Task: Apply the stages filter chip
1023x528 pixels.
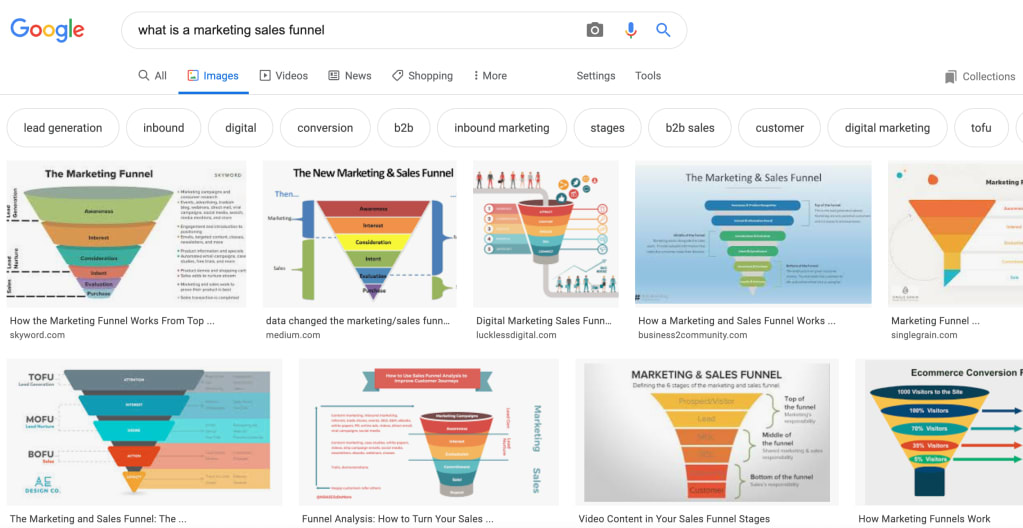Action: tap(607, 128)
